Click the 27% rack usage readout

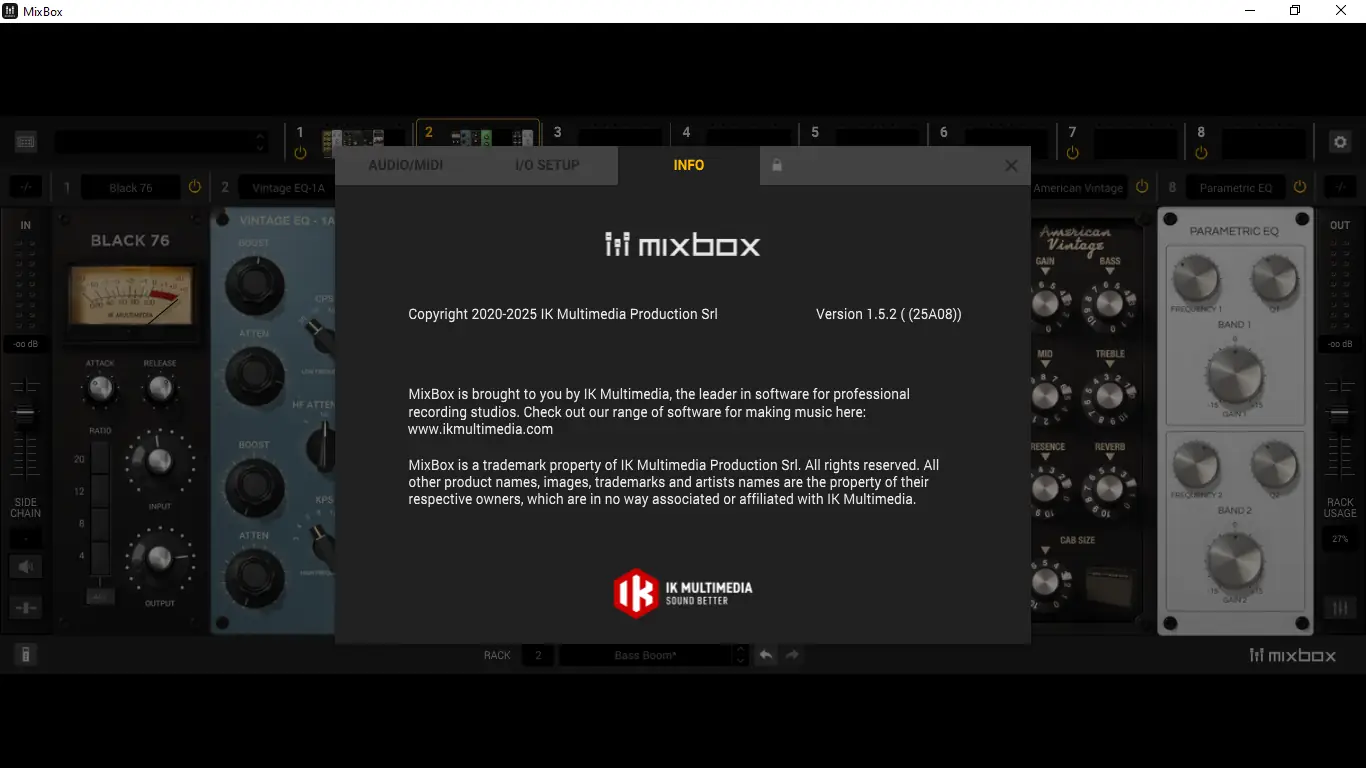click(x=1340, y=539)
